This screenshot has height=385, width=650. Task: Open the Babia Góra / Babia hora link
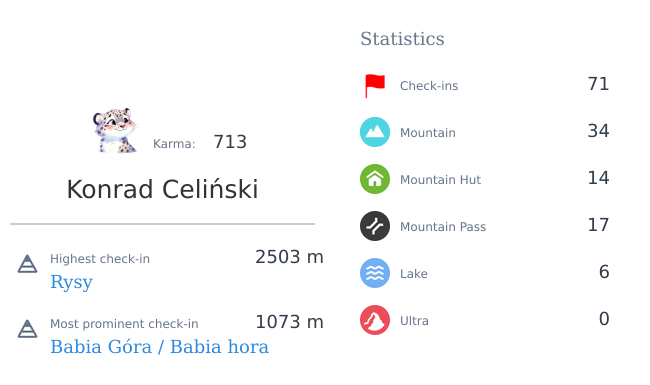[x=159, y=347]
